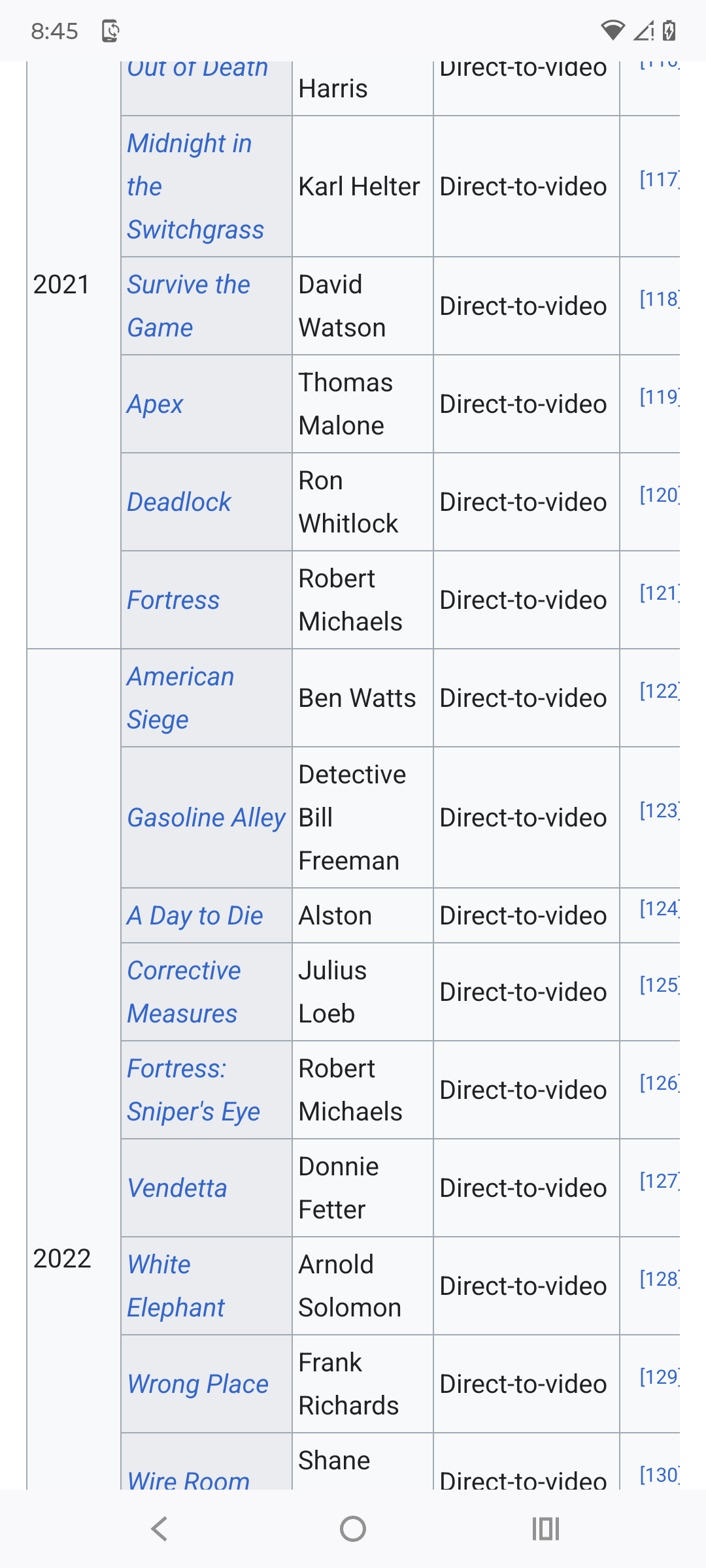Viewport: 706px width, 1568px height.
Task: Open the Midnight in the Switchgrass link
Action: (x=195, y=186)
